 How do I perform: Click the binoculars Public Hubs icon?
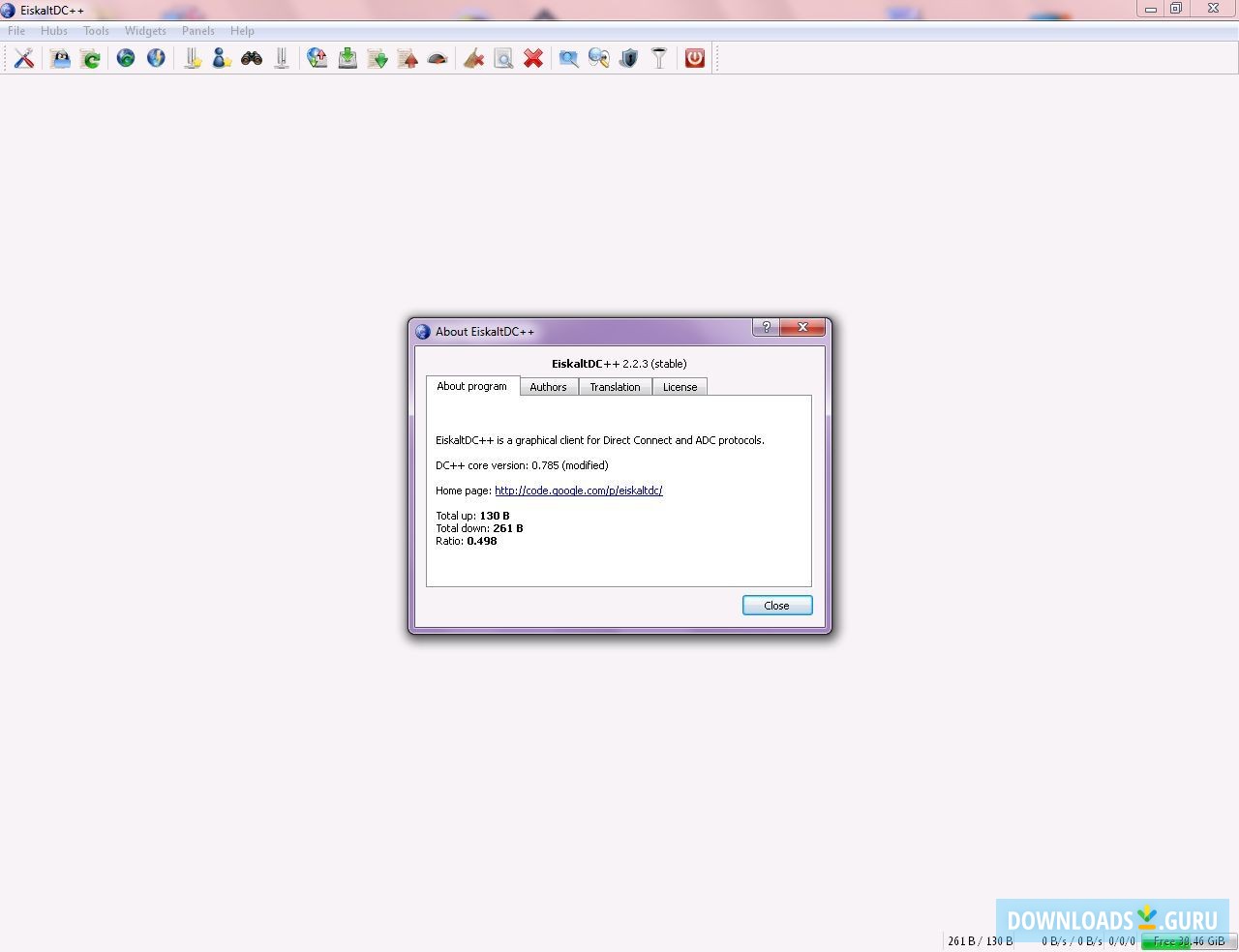[252, 58]
